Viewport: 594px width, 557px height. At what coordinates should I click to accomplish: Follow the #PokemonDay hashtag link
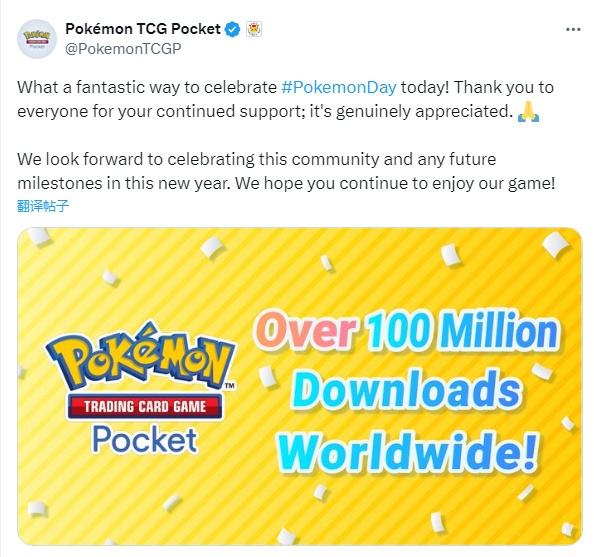click(x=339, y=88)
